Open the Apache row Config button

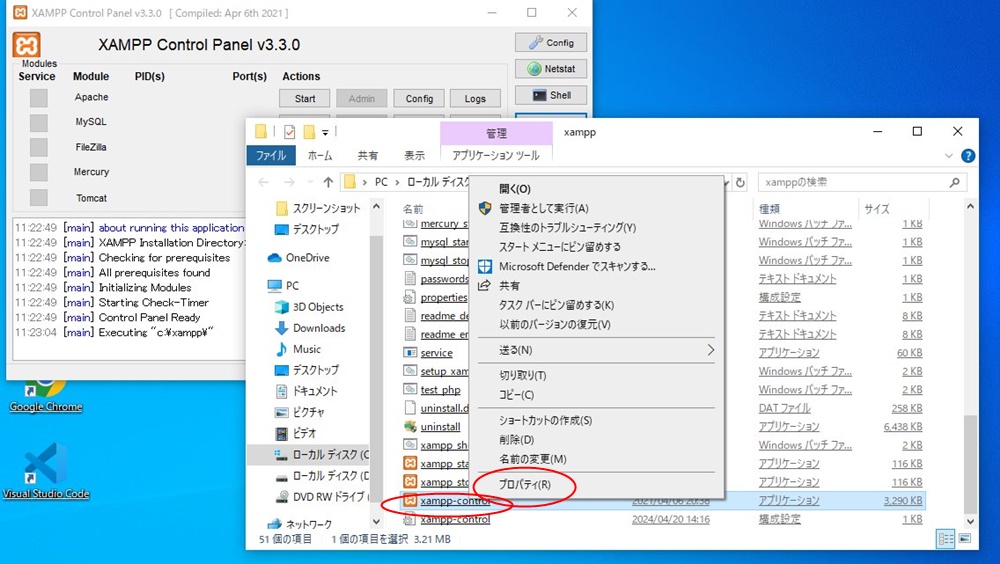tap(419, 98)
